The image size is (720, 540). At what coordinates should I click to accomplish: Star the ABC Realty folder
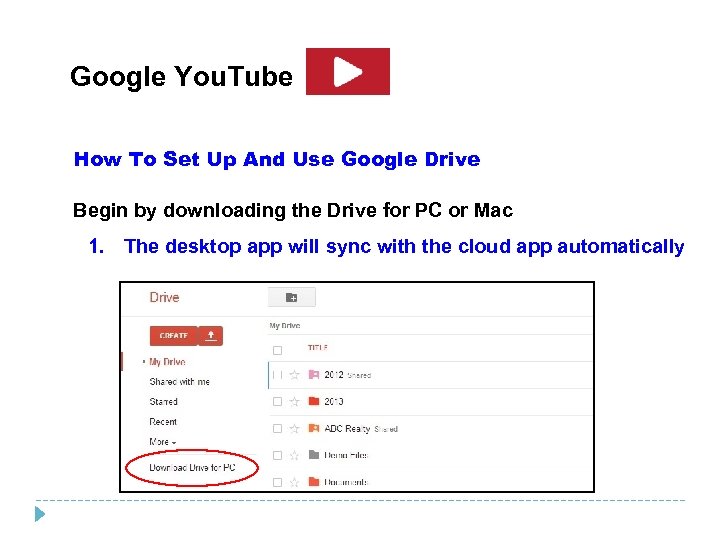294,428
